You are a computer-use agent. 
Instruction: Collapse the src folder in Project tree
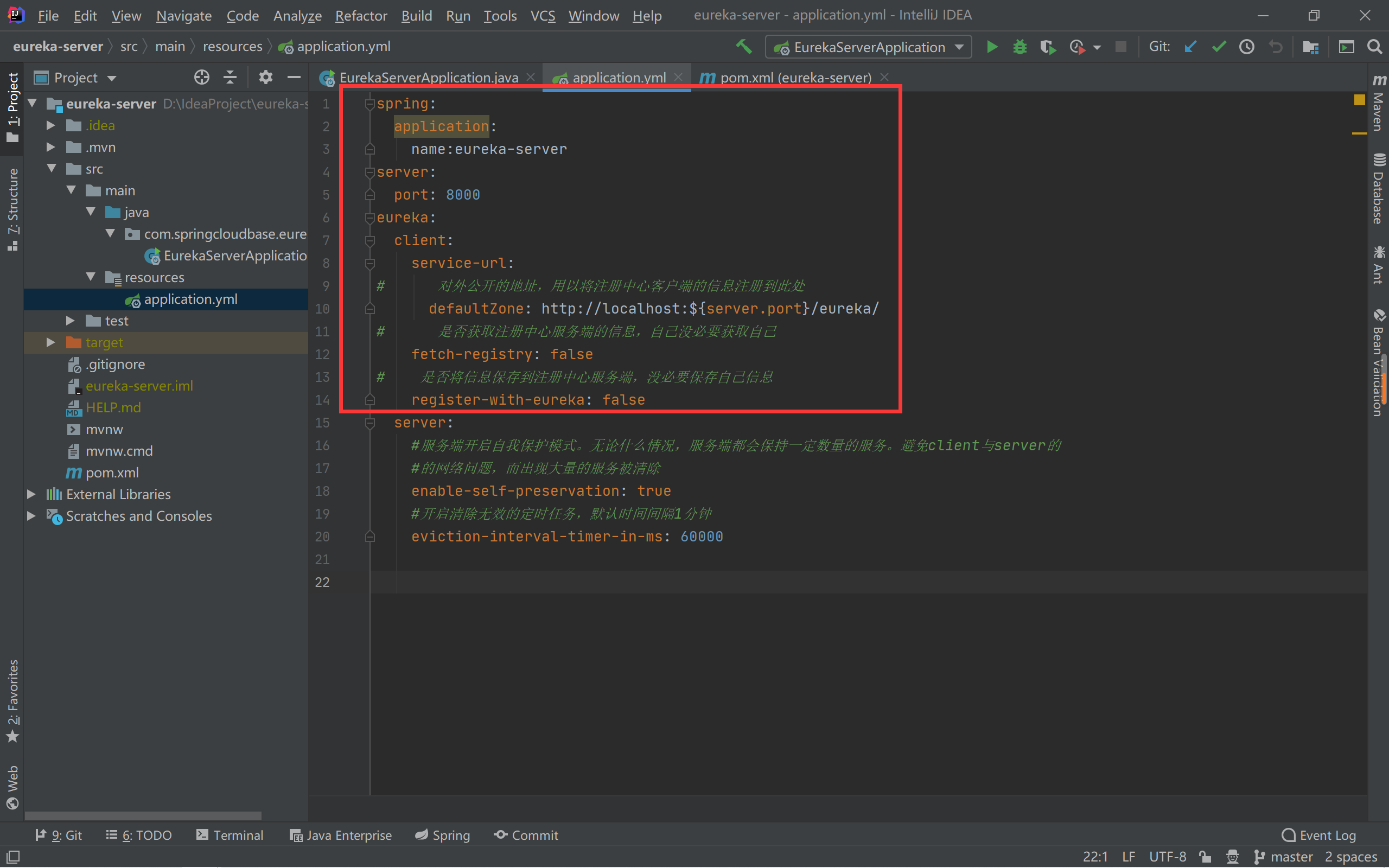point(52,168)
